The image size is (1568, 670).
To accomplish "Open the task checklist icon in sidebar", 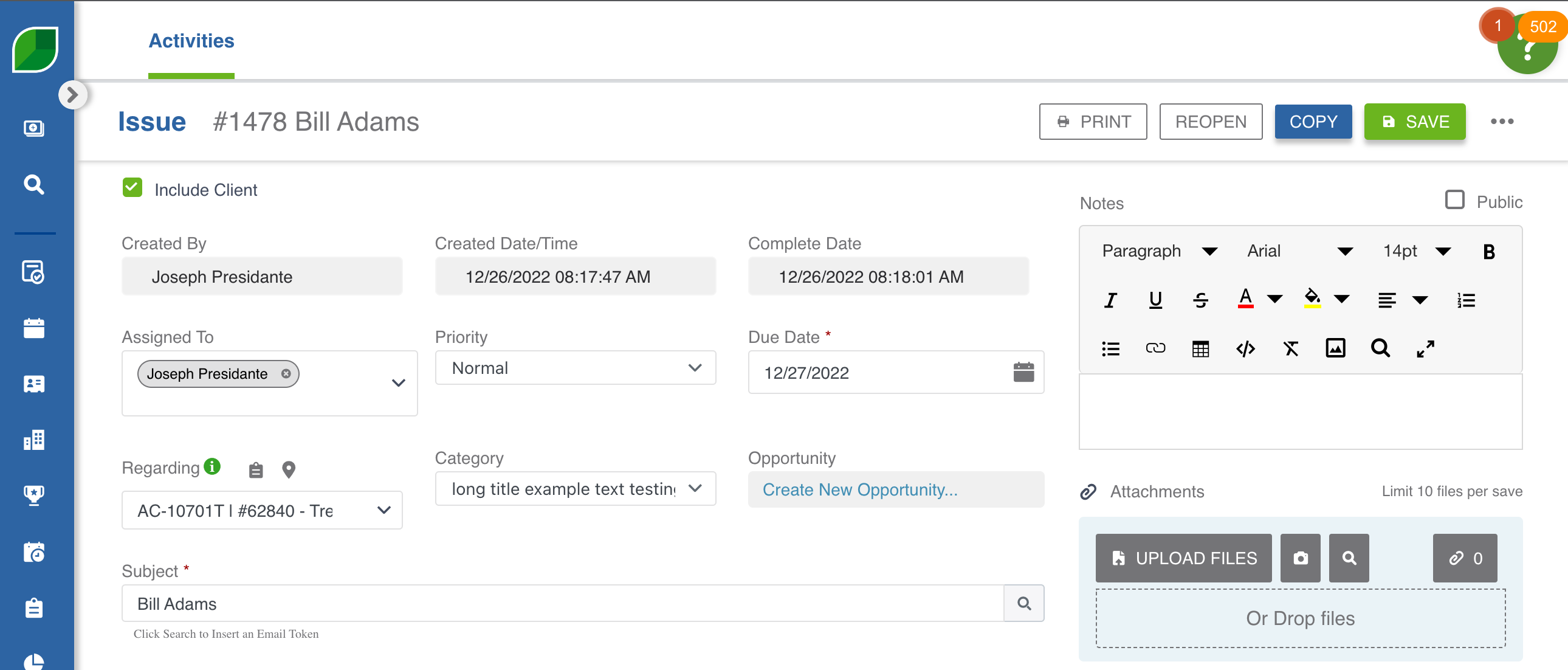I will tap(33, 272).
